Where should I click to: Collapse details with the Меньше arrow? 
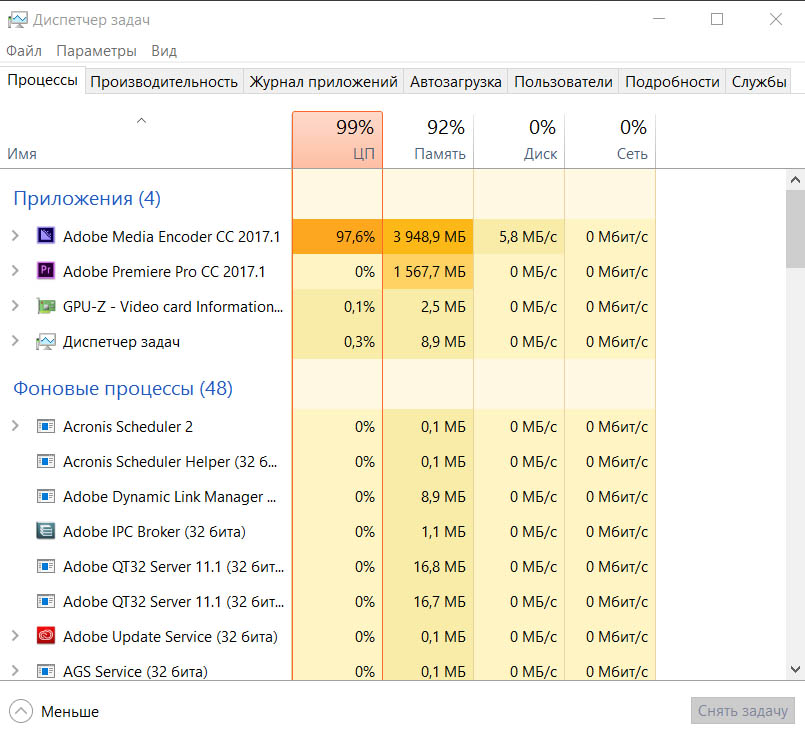(21, 711)
